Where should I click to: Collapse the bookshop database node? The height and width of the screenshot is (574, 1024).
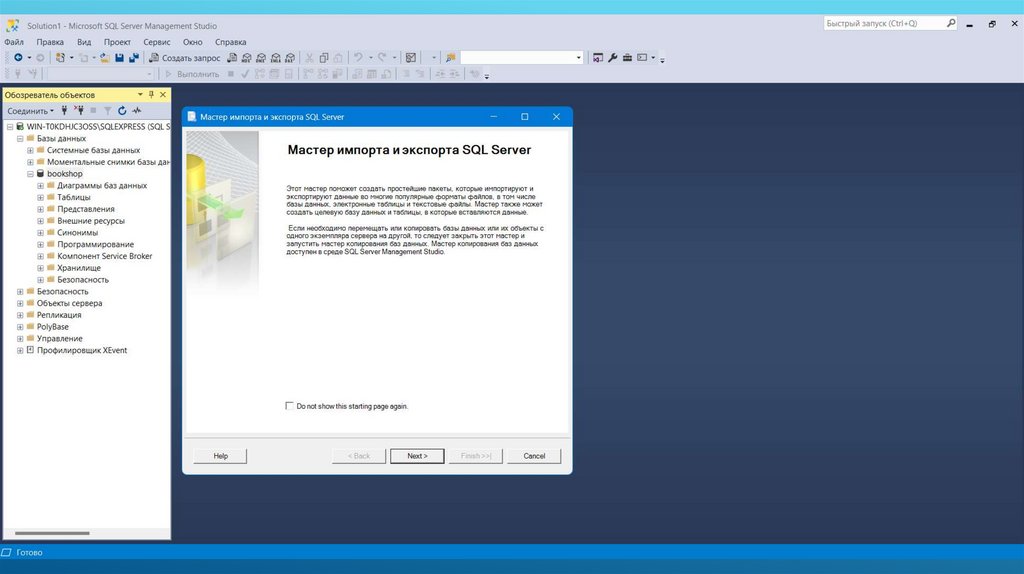(x=30, y=174)
